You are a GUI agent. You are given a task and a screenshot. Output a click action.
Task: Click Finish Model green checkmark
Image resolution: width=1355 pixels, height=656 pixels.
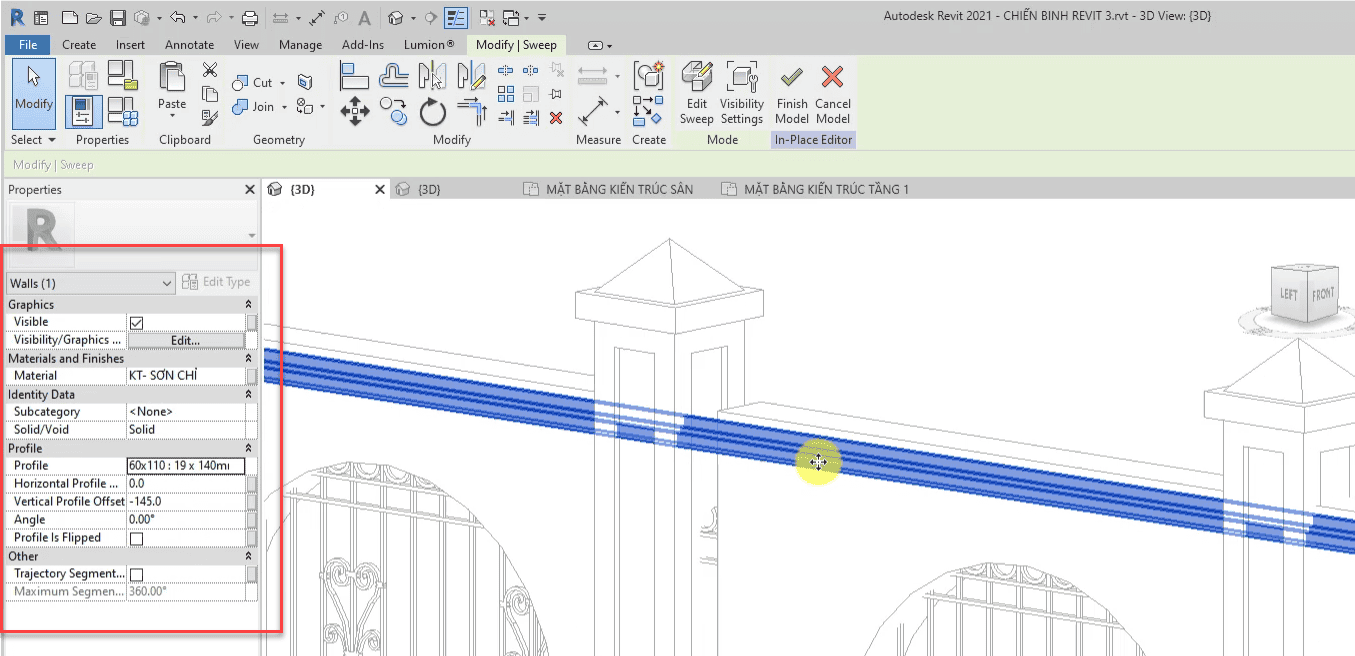792,93
